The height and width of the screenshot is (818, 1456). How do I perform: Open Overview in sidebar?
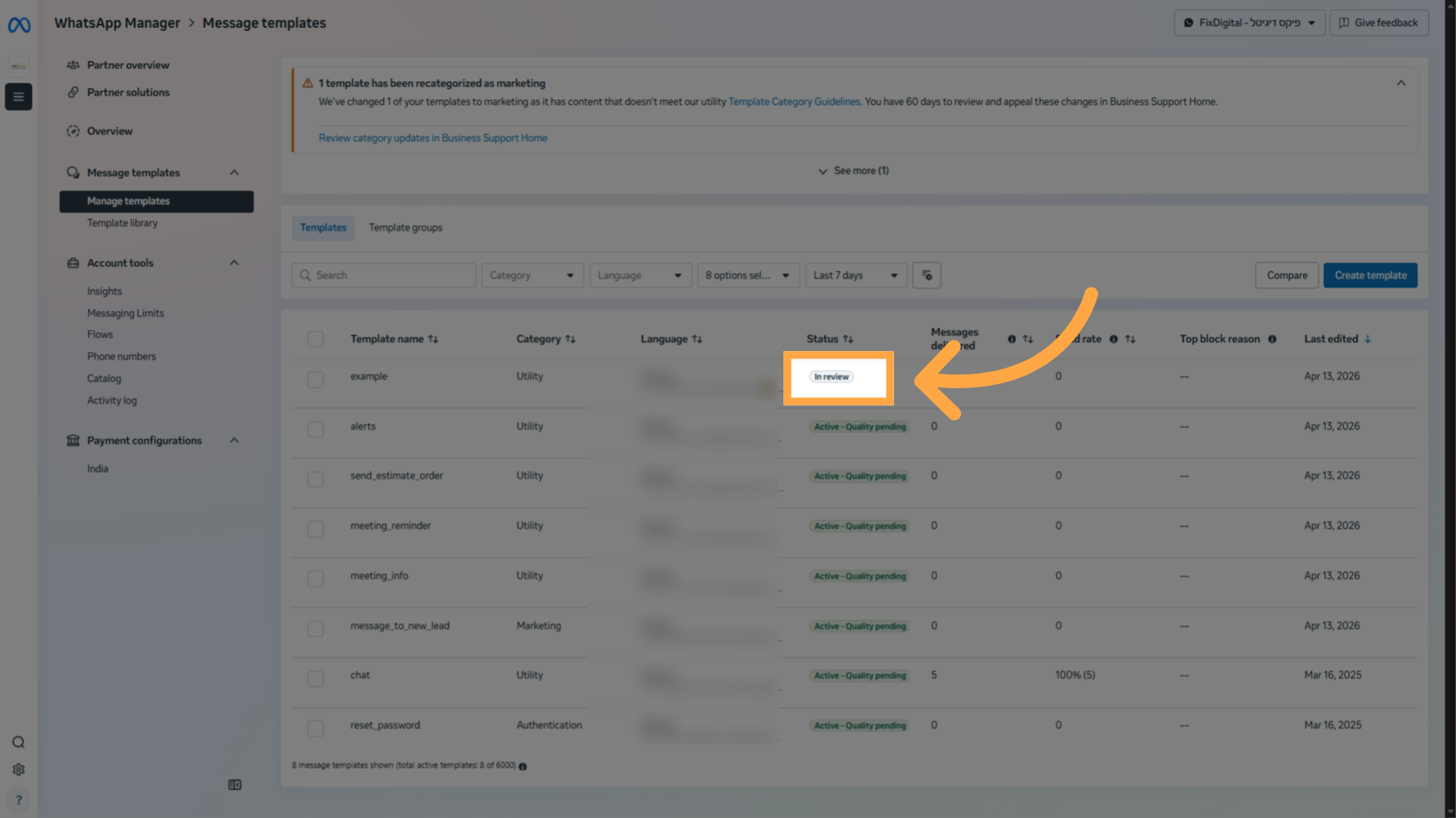point(110,131)
